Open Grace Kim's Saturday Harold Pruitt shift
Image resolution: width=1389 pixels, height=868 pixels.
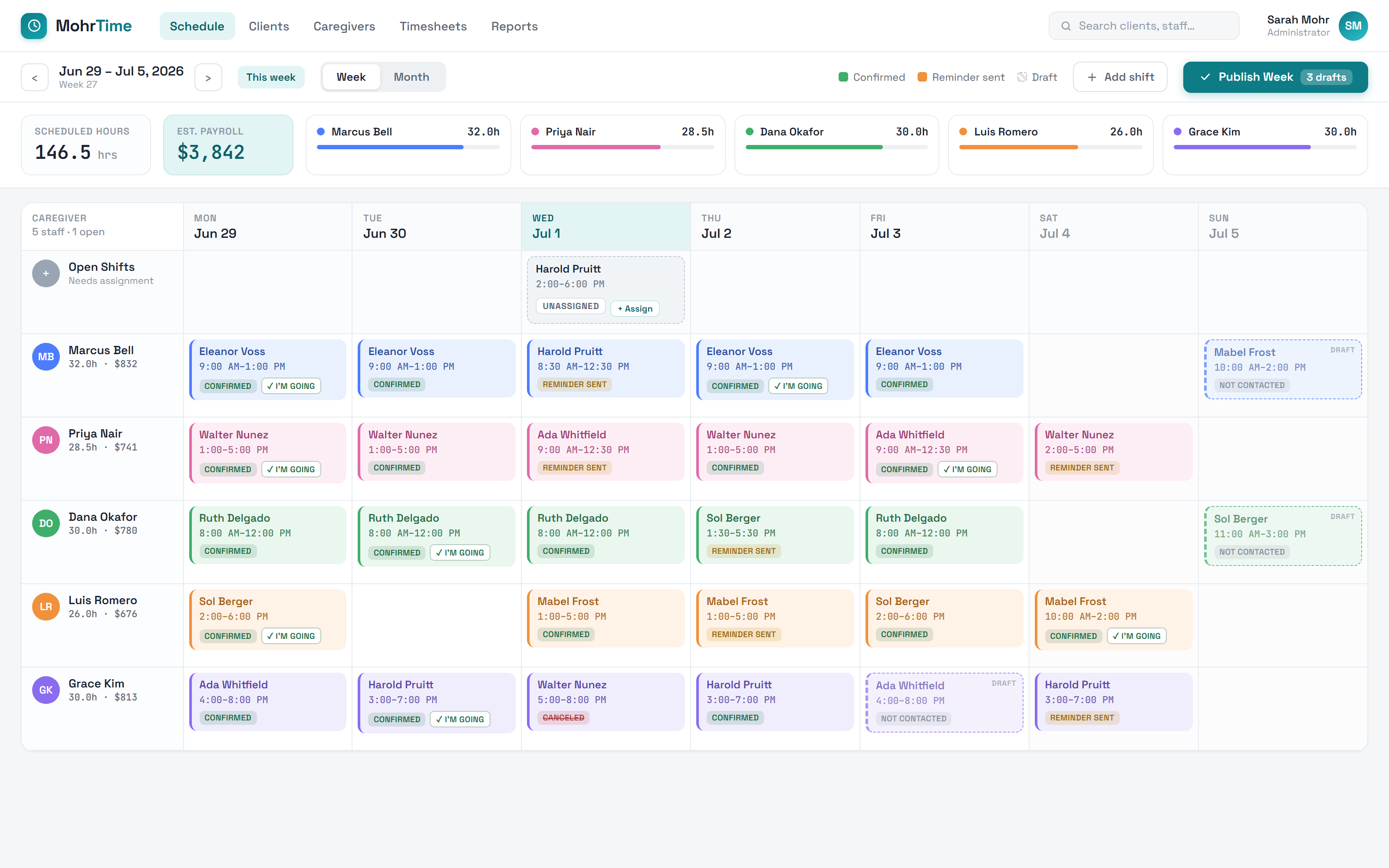(x=1113, y=701)
